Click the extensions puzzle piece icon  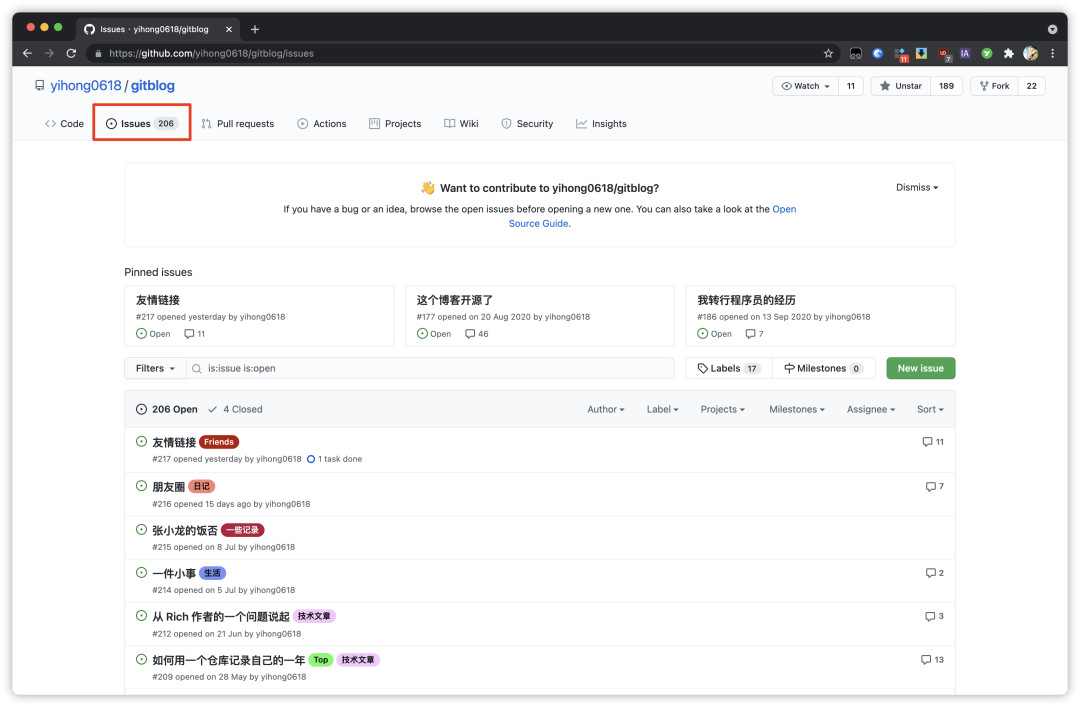click(x=1008, y=54)
